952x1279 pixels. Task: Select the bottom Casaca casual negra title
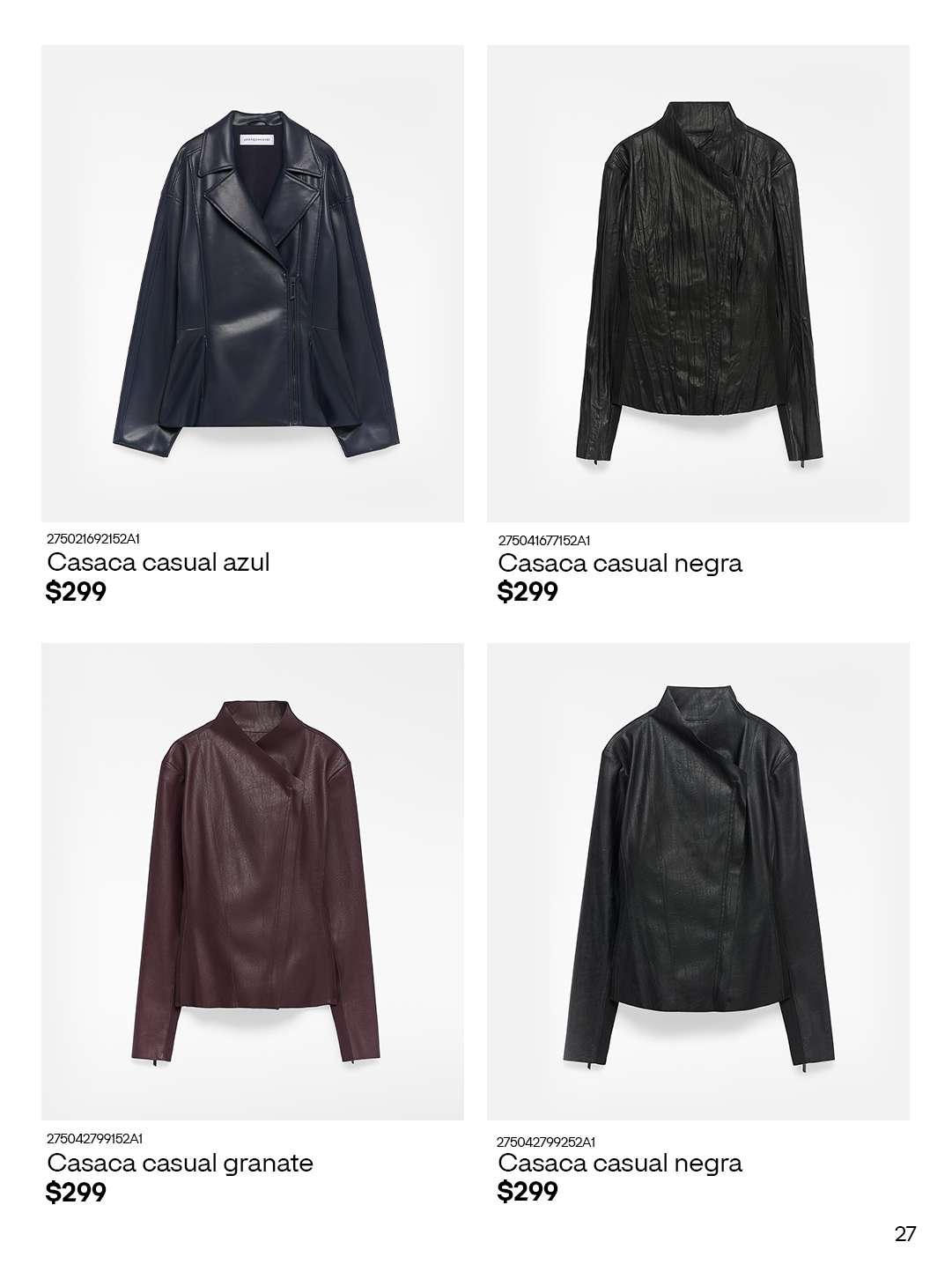(x=620, y=1163)
